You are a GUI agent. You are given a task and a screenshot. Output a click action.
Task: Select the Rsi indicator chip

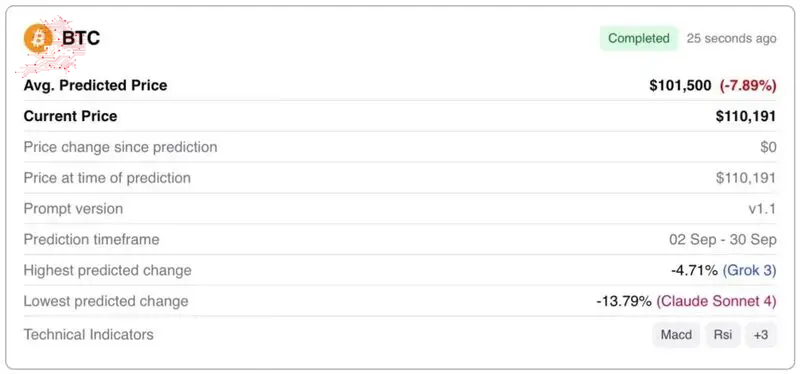point(723,335)
